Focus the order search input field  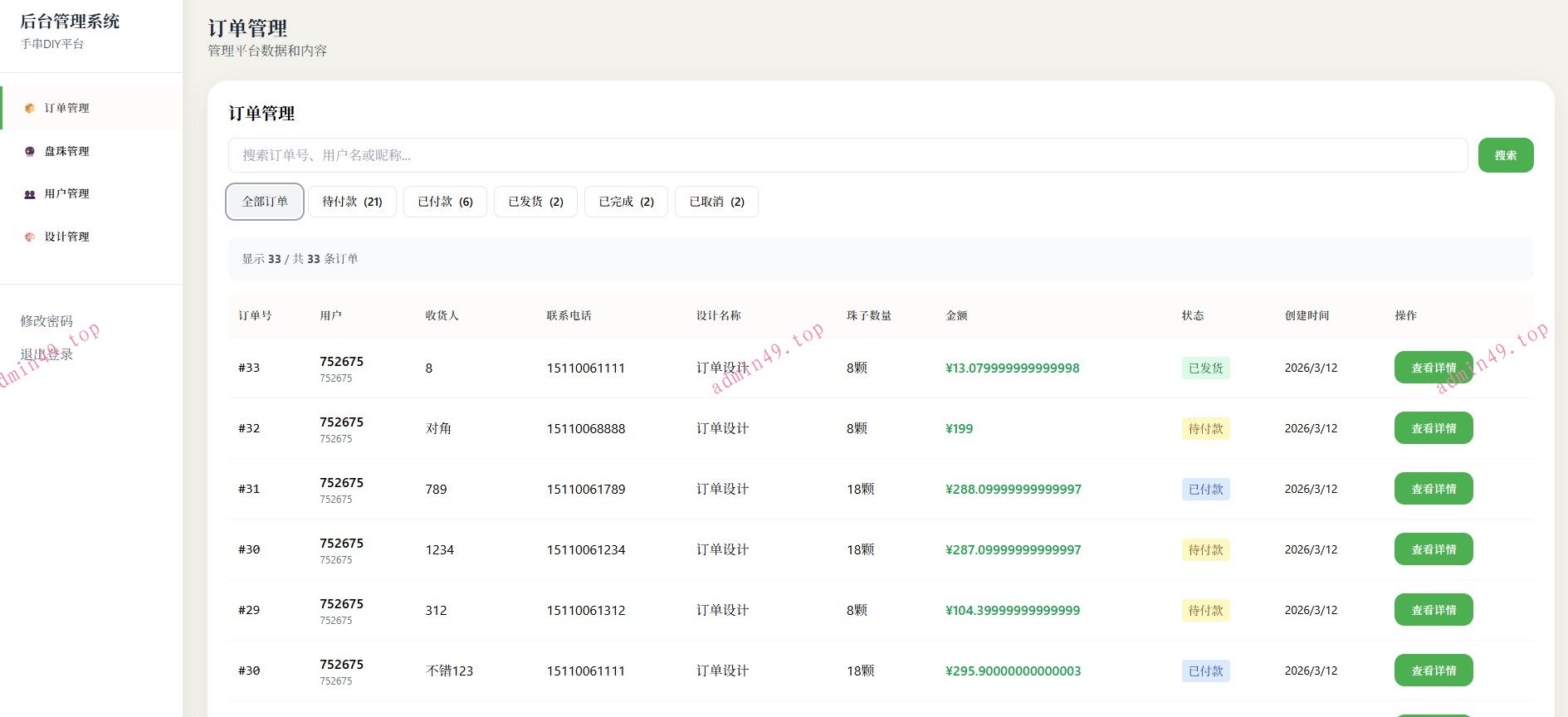pyautogui.click(x=847, y=155)
